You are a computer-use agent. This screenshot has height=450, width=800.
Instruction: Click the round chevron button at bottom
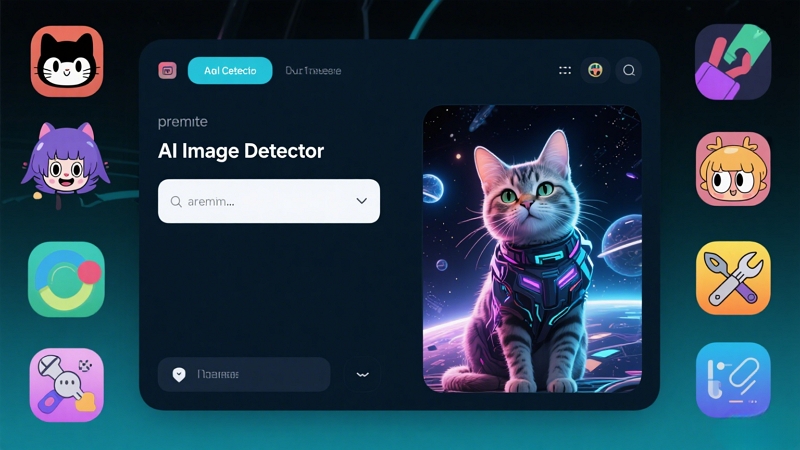pyautogui.click(x=362, y=374)
